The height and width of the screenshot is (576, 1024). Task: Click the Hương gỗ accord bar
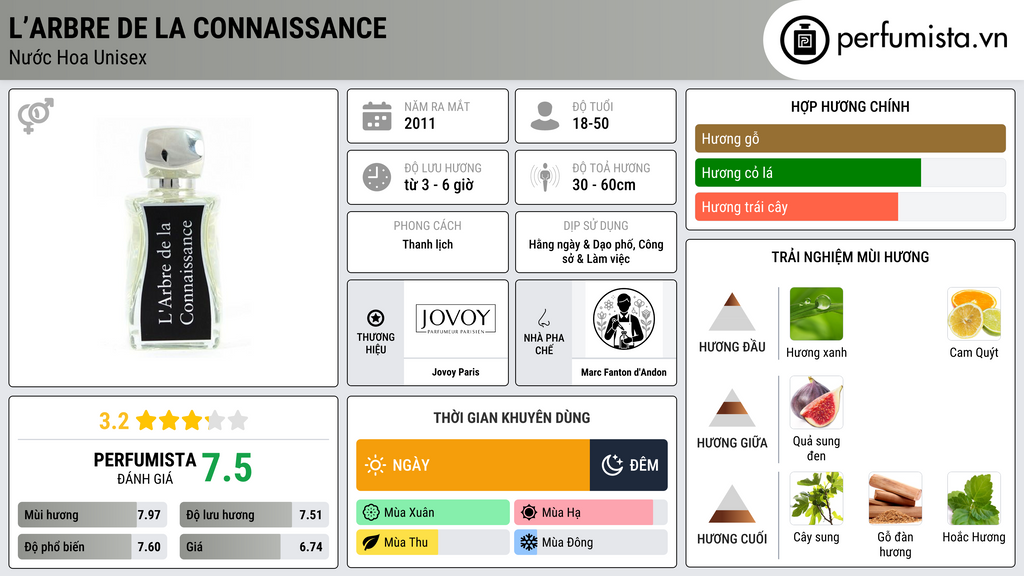coord(850,138)
